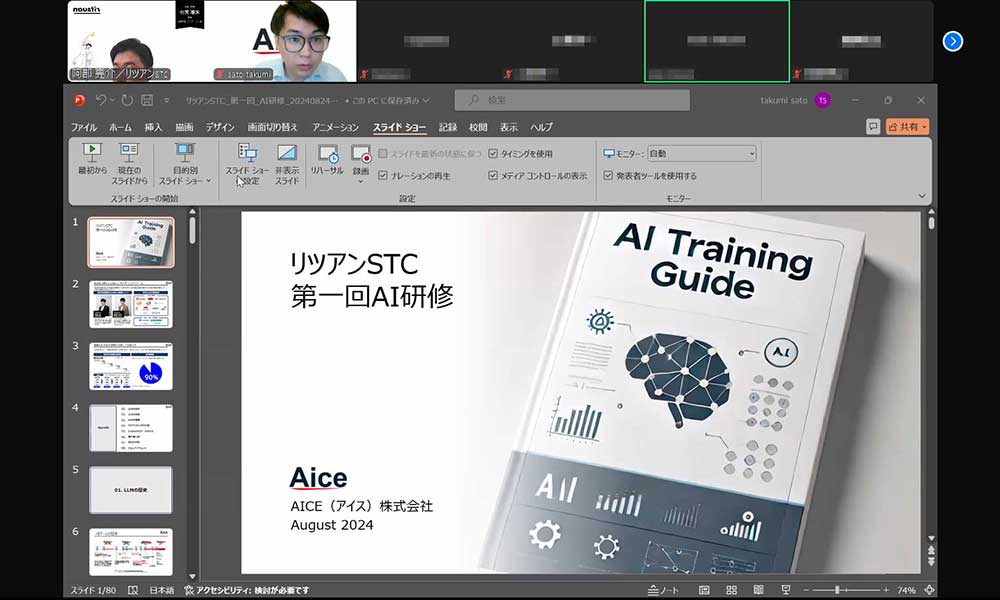Open the ヘルプ tab
Screen dimensions: 1000x600
tap(541, 127)
